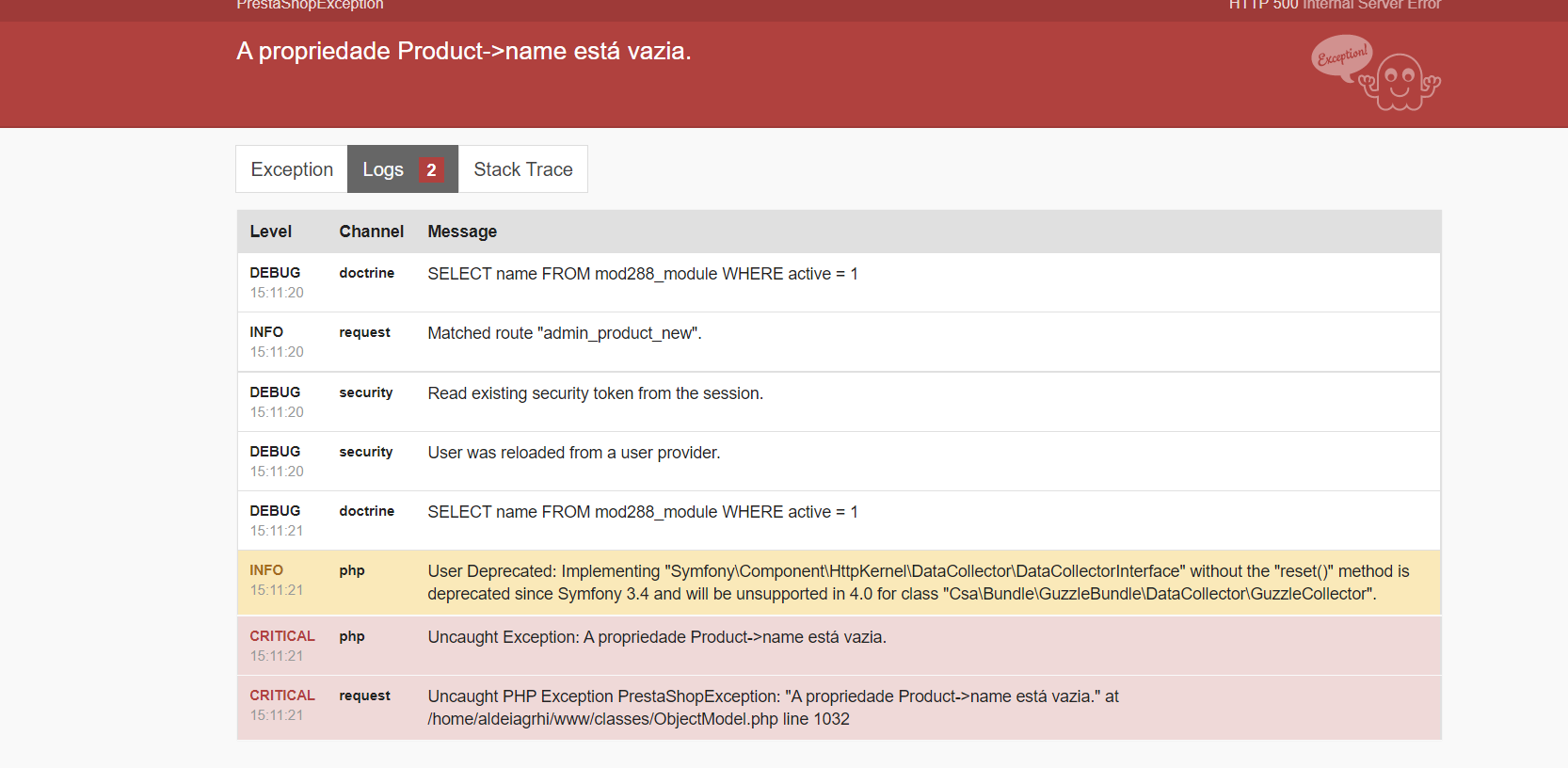Screen dimensions: 1568x768
Task: Click the red error count badge on Logs
Action: [x=431, y=170]
